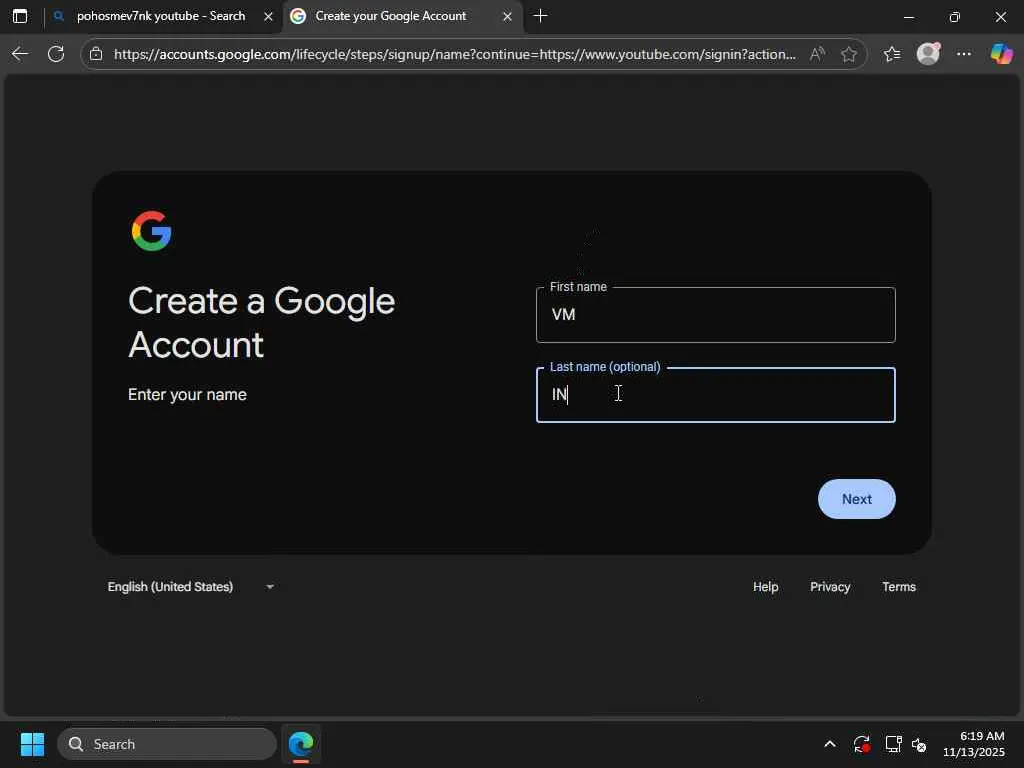
Task: Click the muted volume tray icon
Action: pos(920,744)
